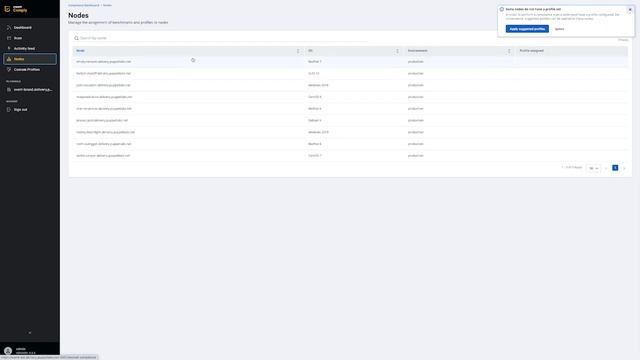Screen dimensions: 640x360
Task: Click the Activity feed sidebar icon
Action: [x=9, y=48]
